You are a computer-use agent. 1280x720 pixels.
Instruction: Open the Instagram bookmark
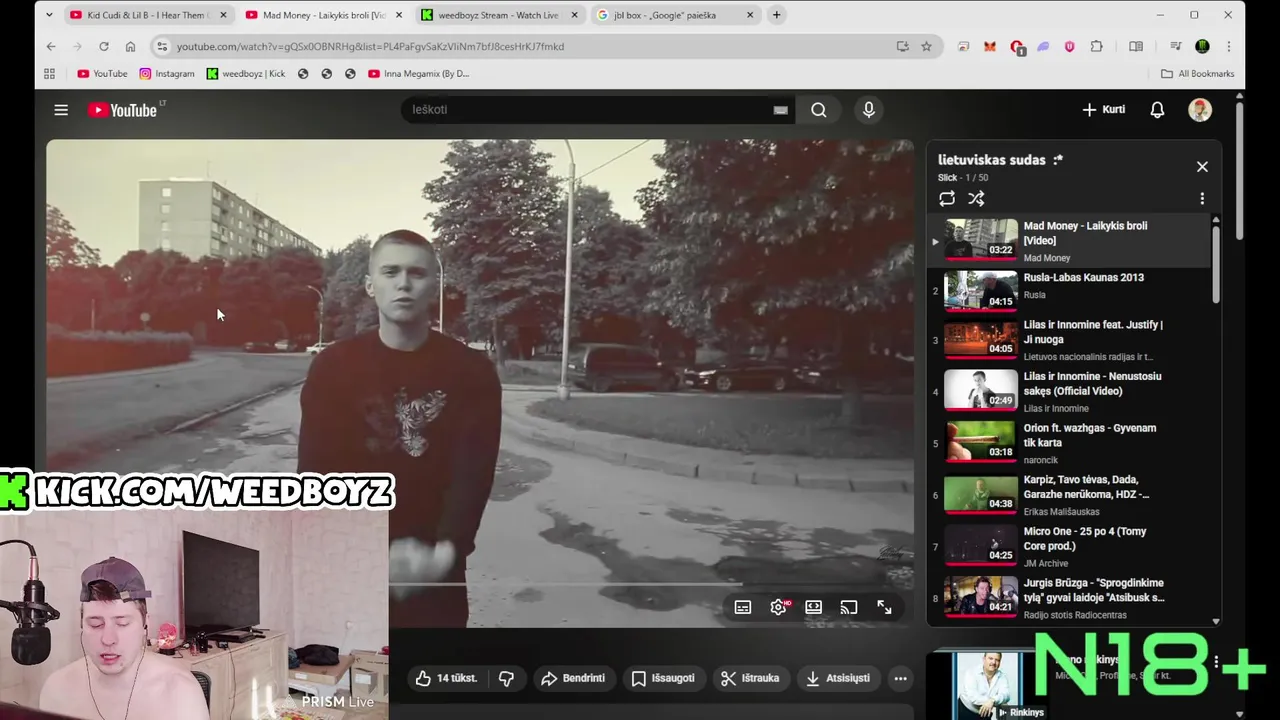[167, 74]
